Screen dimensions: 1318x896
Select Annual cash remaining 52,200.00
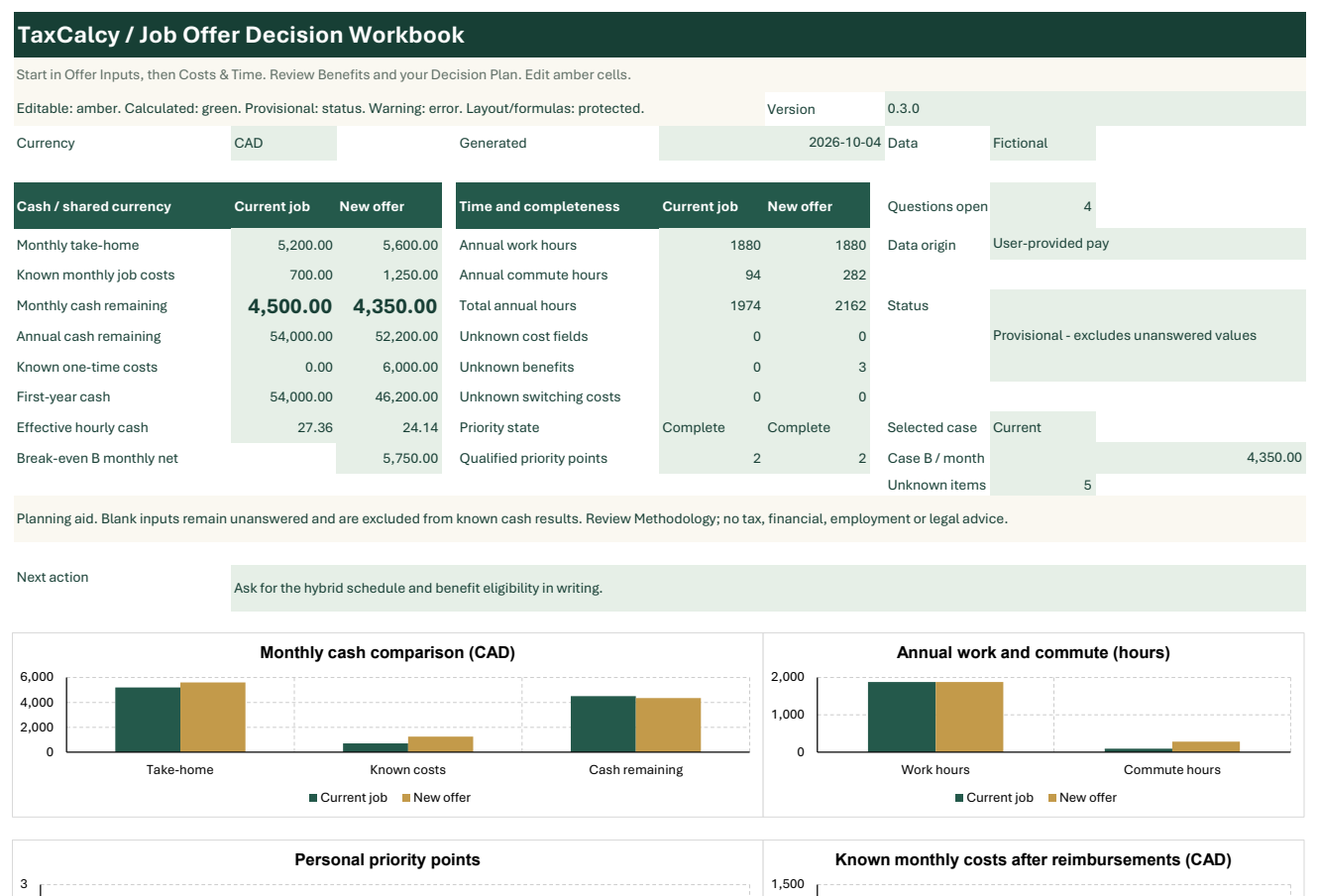[x=388, y=336]
